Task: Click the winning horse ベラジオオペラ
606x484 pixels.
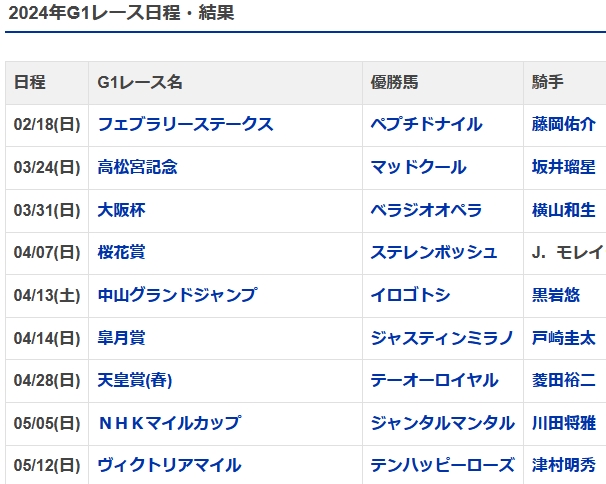Action: click(x=426, y=210)
